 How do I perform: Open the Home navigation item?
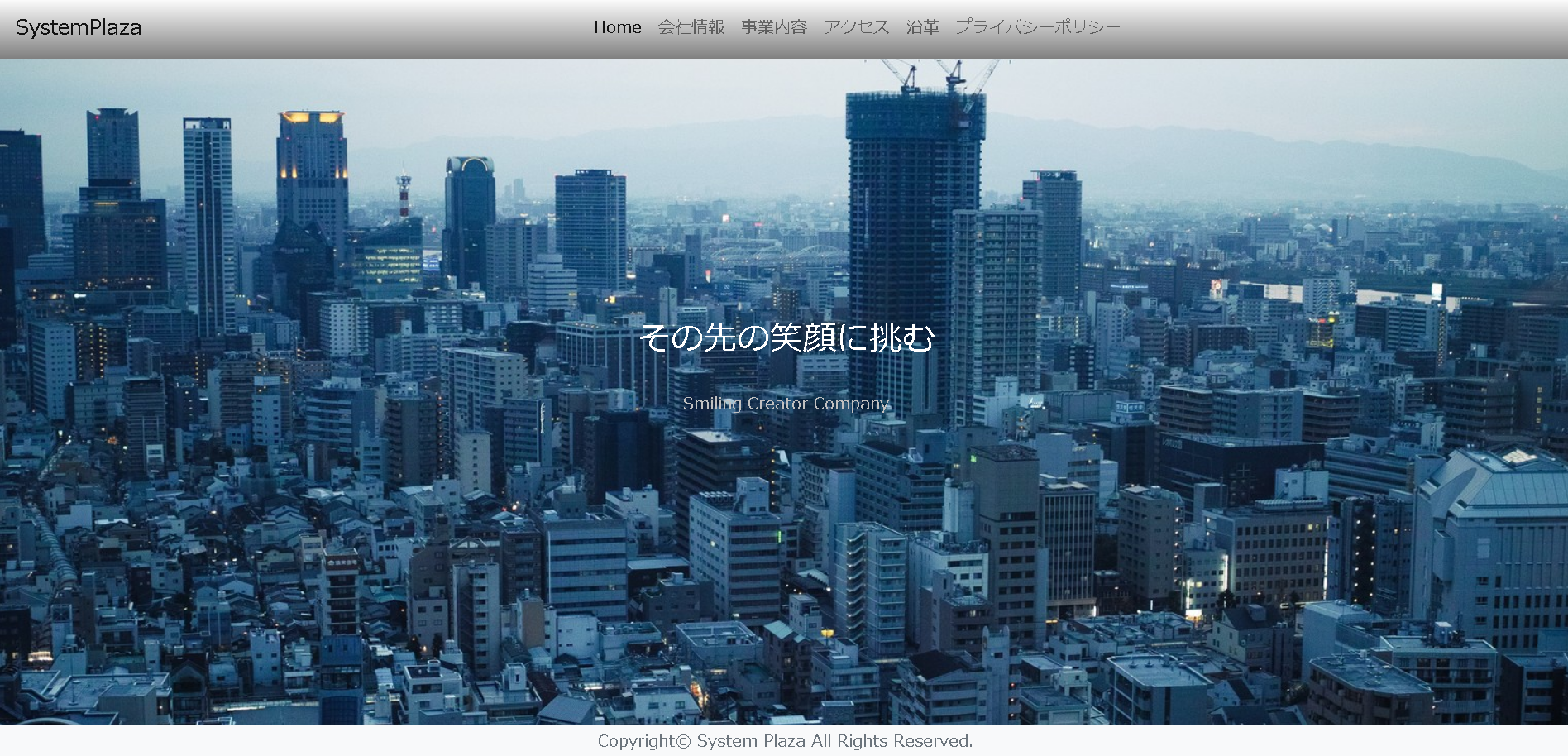[617, 27]
